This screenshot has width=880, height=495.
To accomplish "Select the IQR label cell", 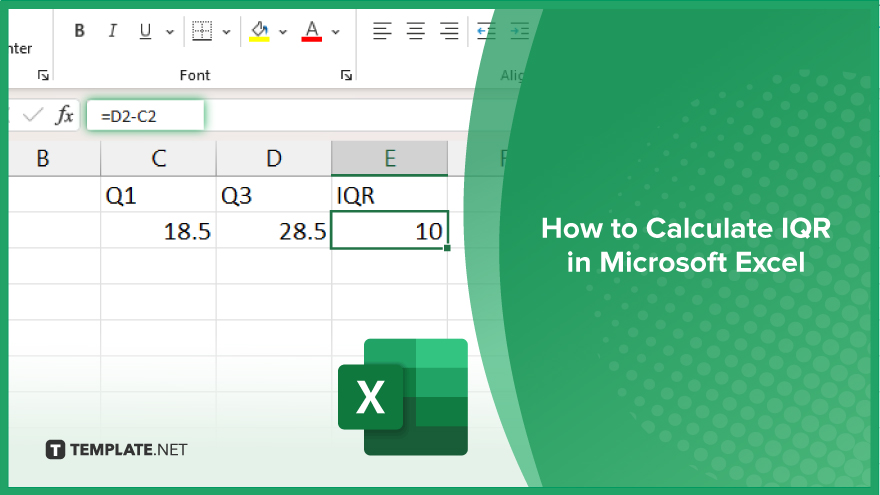I will (389, 195).
